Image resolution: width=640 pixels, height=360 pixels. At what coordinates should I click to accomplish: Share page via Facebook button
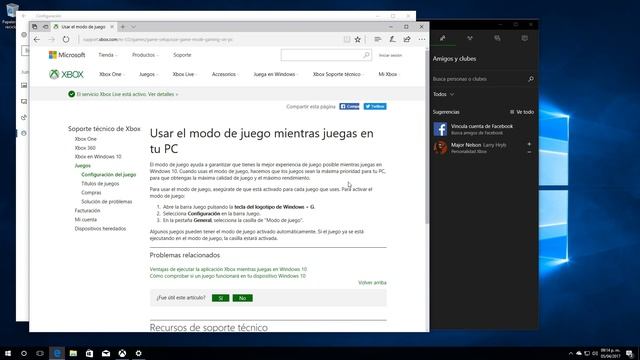point(349,107)
